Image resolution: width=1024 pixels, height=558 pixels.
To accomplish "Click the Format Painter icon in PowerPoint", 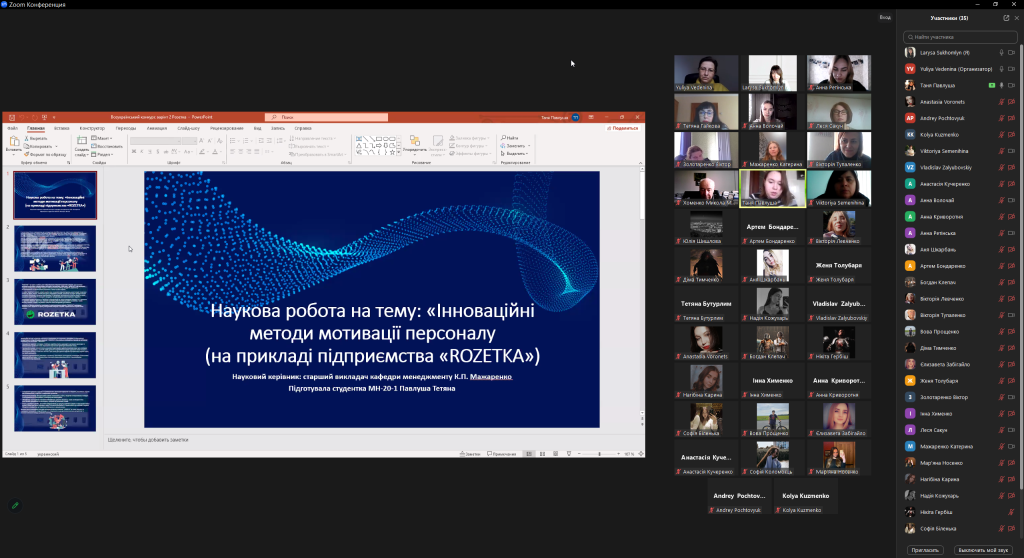I will (27, 155).
